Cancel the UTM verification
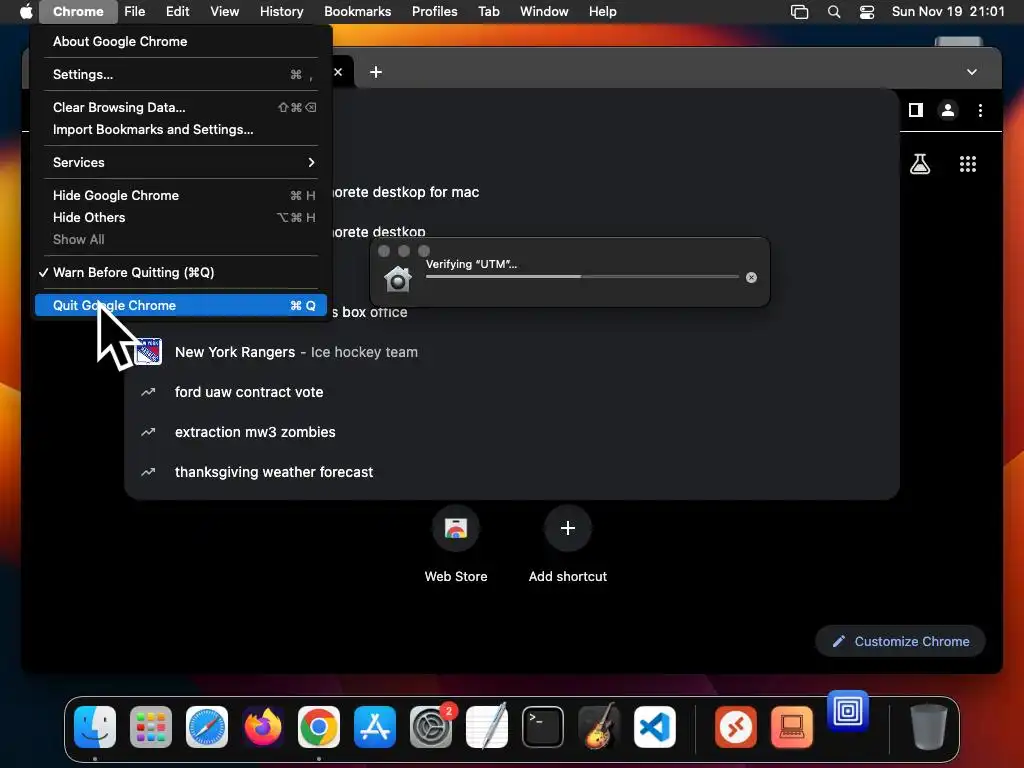Viewport: 1024px width, 768px height. point(752,278)
